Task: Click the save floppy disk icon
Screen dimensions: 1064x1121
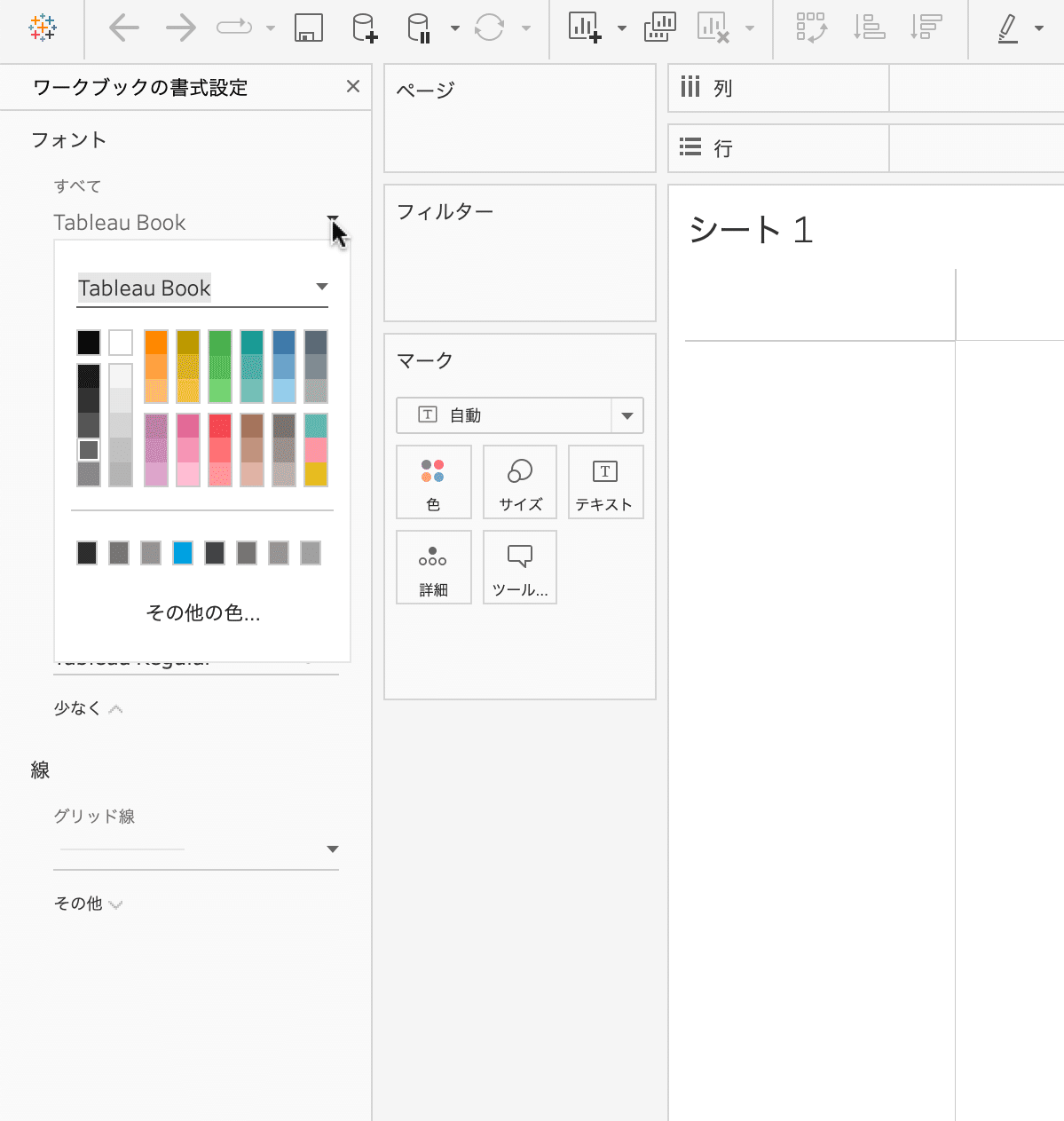Action: [x=308, y=28]
